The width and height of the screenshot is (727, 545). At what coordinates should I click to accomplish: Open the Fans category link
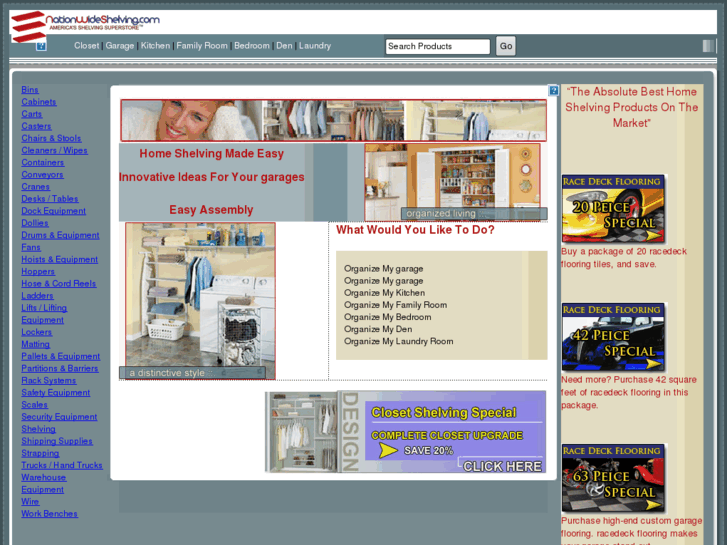tap(31, 247)
